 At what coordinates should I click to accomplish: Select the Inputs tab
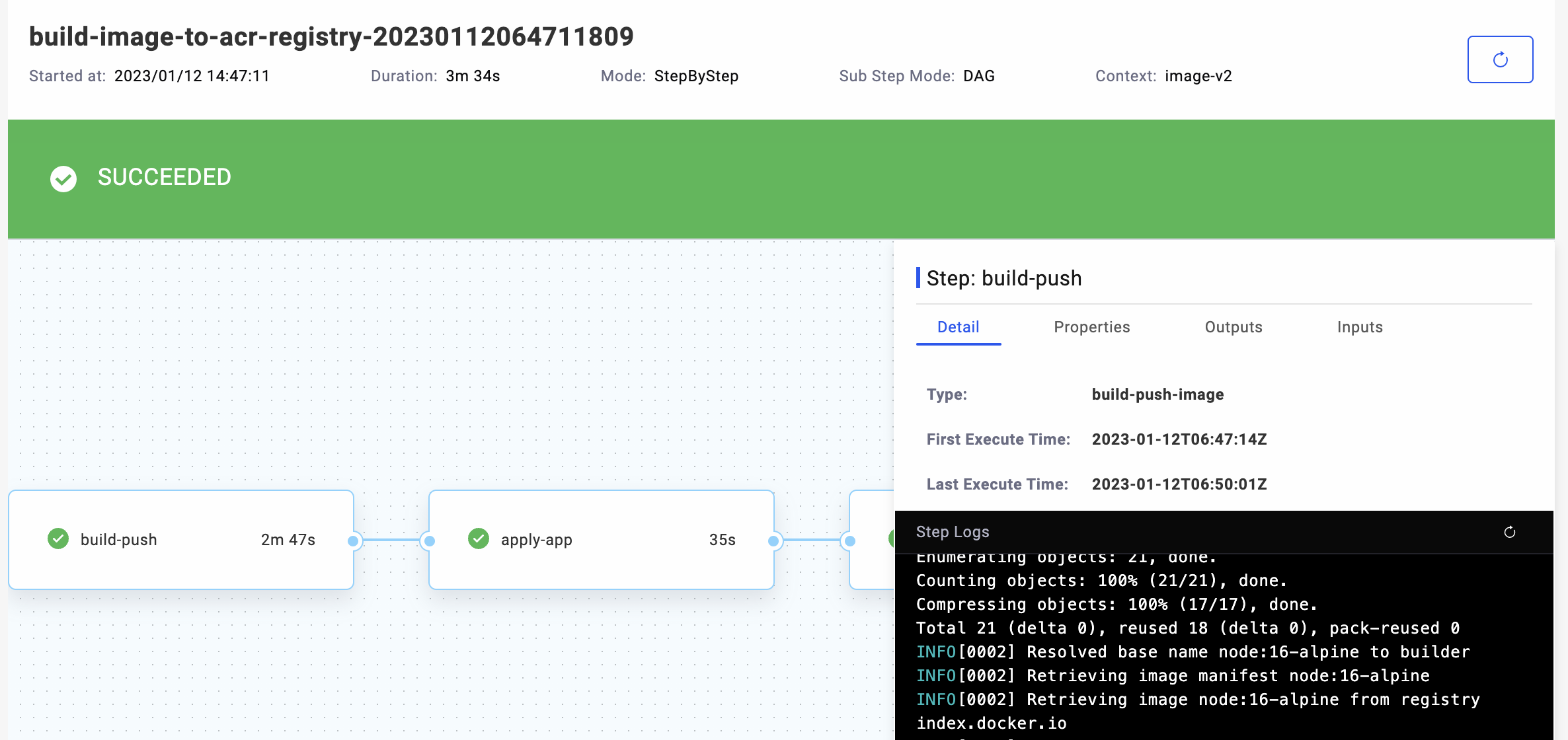pos(1359,327)
